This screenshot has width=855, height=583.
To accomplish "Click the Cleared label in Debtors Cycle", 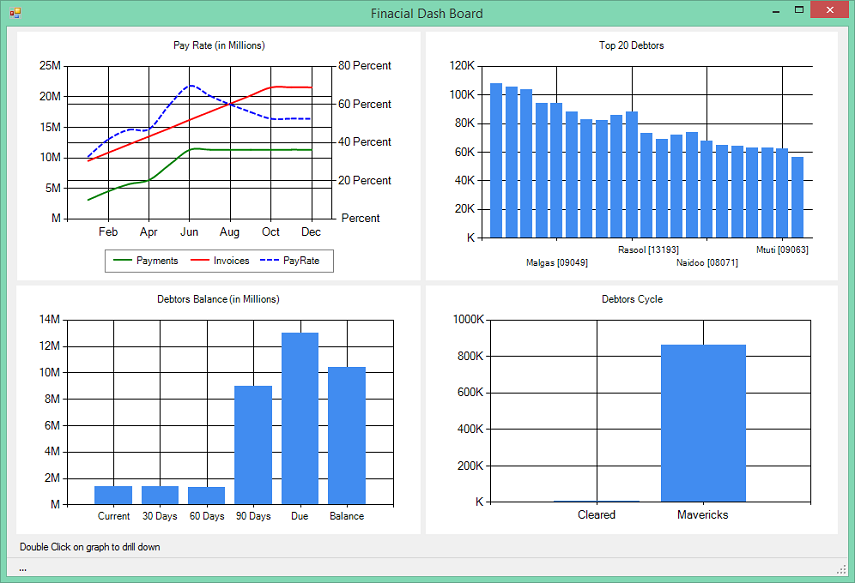I will point(597,515).
